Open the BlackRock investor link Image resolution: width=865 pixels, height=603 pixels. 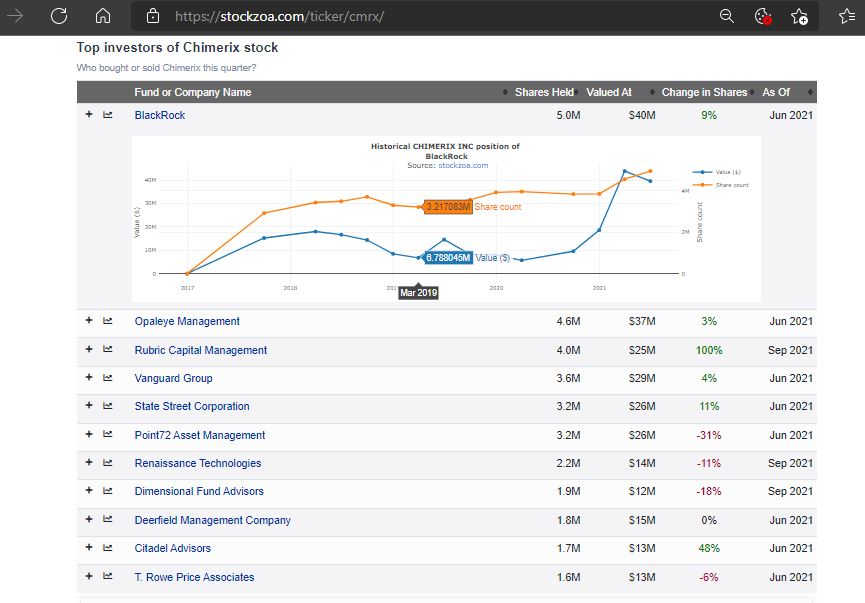[x=160, y=115]
